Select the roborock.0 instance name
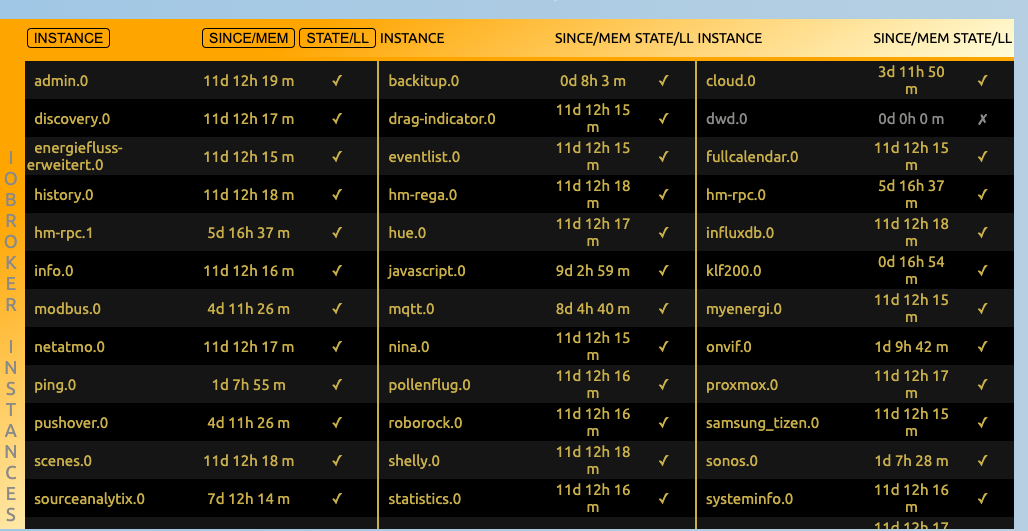The width and height of the screenshot is (1028, 531). 425,423
